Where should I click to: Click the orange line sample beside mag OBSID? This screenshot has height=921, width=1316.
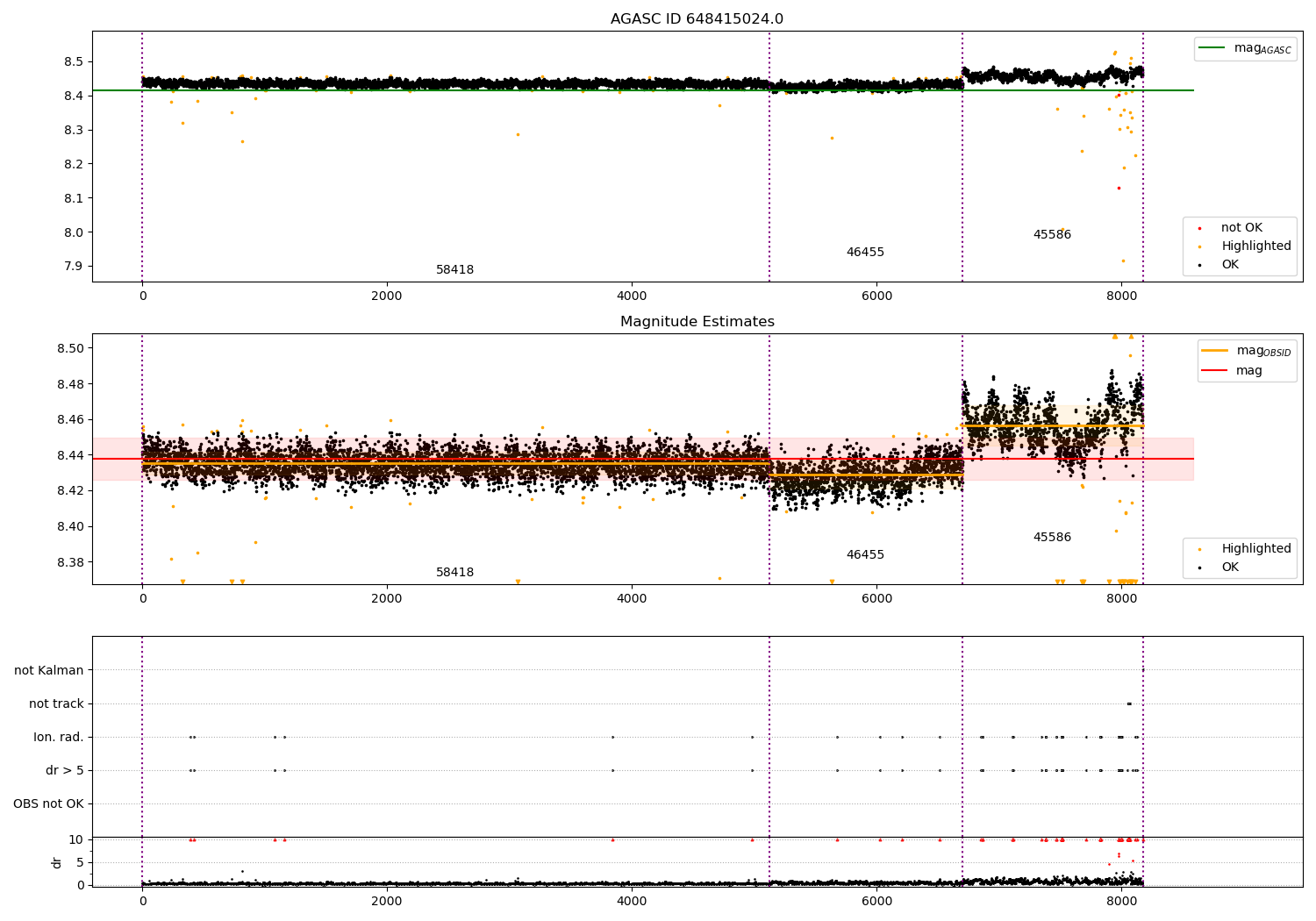pos(1214,351)
